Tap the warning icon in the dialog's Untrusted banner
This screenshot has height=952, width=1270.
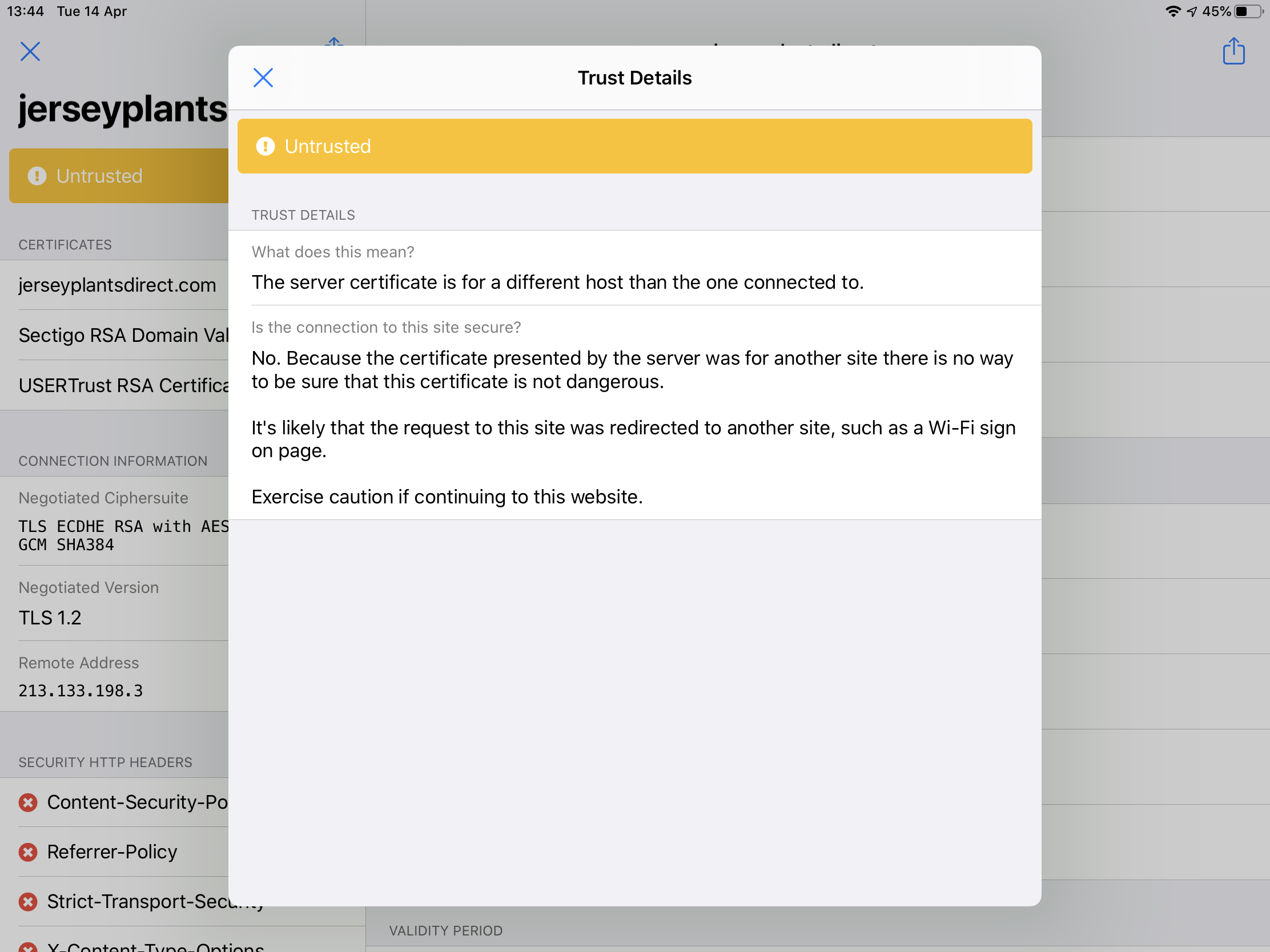(266, 146)
